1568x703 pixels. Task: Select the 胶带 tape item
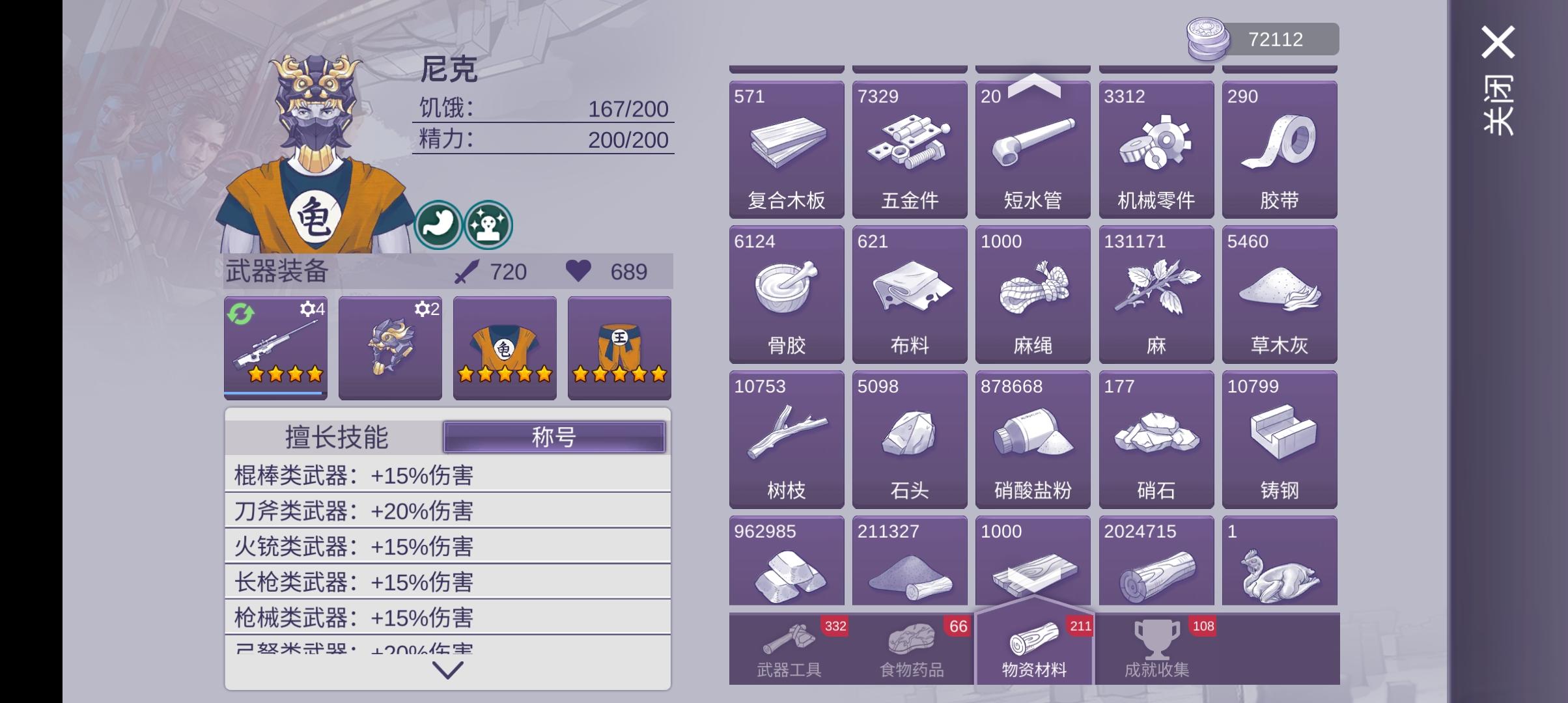tap(1280, 149)
